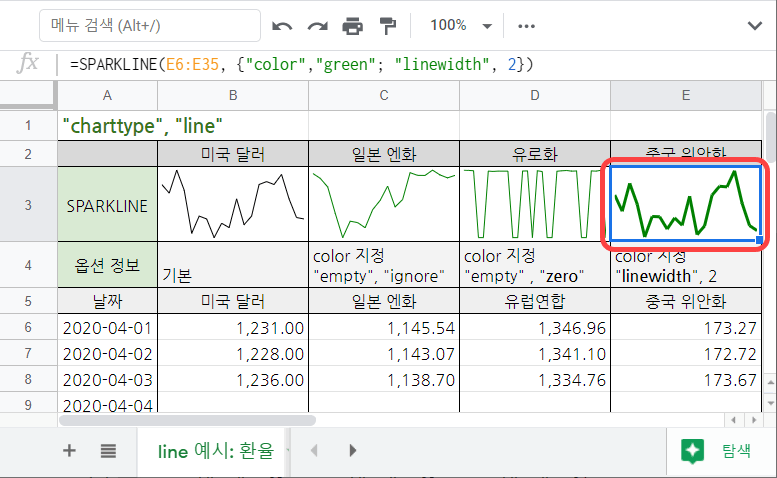Viewport: 777px width, 478px height.
Task: Click inside the SPARKLINE formula bar
Action: 400,64
